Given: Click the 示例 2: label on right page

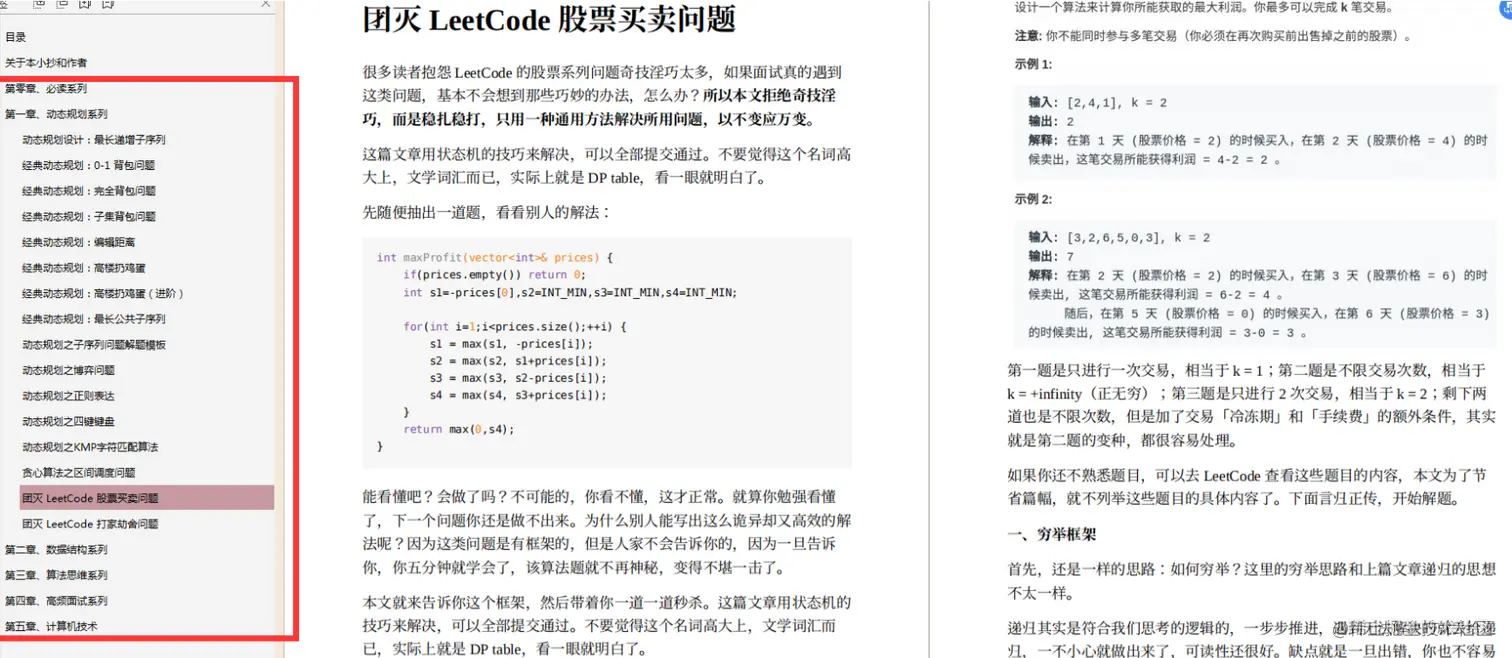Looking at the screenshot, I should (x=1033, y=199).
